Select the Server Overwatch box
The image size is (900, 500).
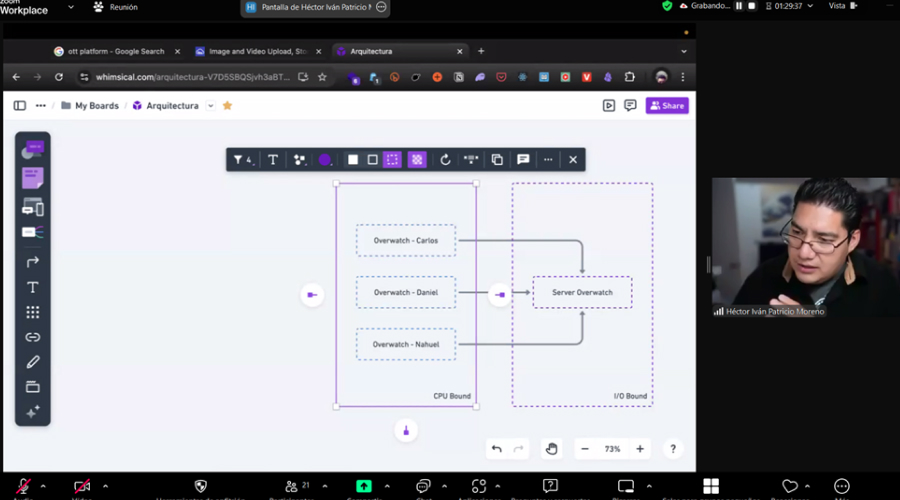[x=582, y=292]
